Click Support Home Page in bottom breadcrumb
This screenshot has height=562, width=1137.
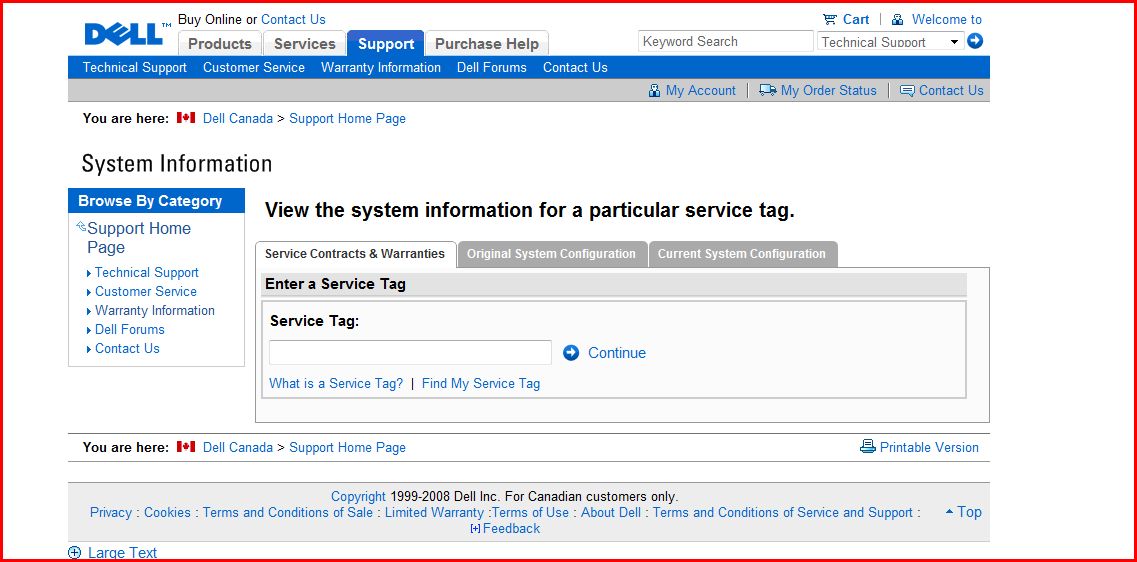coord(347,447)
